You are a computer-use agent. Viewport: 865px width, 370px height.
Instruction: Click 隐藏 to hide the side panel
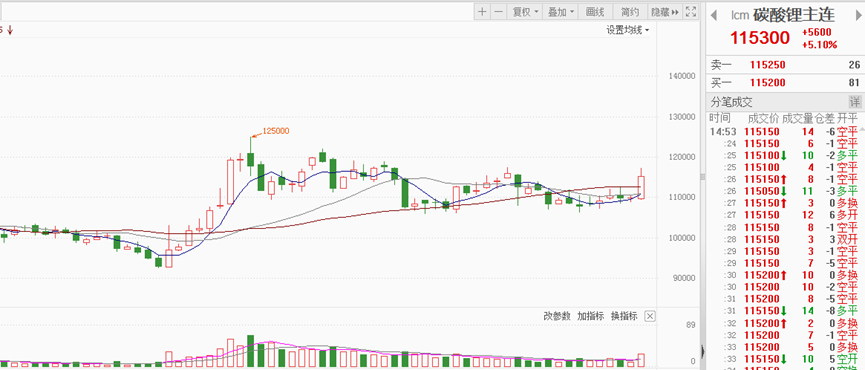click(665, 12)
